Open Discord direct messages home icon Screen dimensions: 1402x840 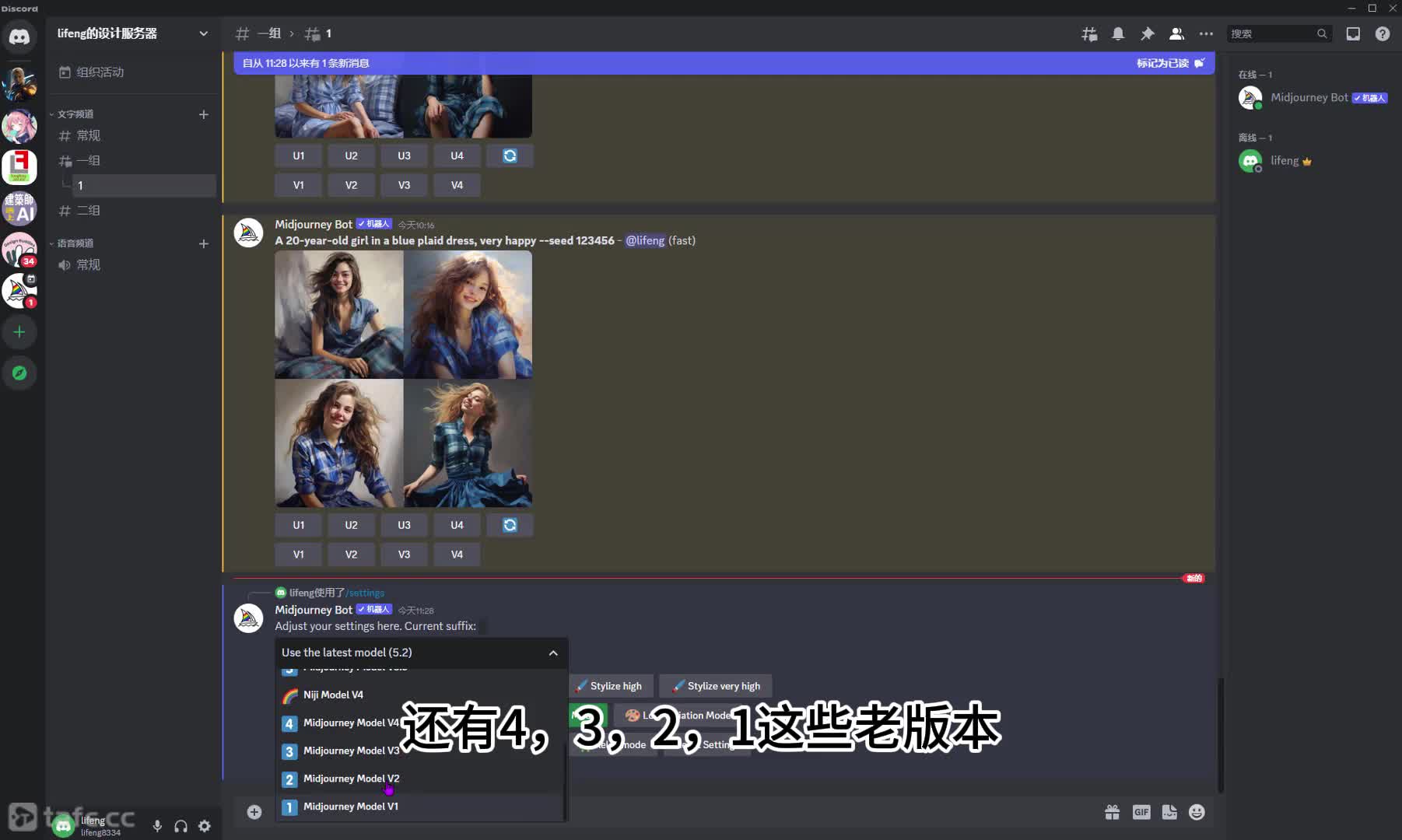pyautogui.click(x=19, y=37)
